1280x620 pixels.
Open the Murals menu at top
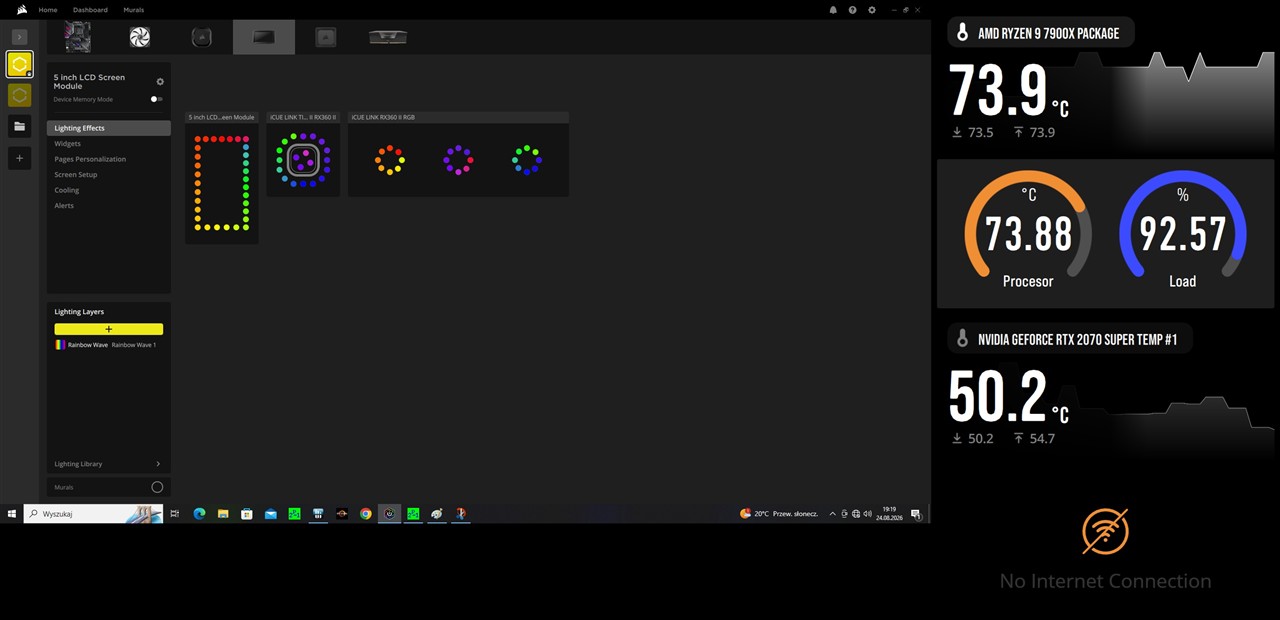click(x=134, y=10)
